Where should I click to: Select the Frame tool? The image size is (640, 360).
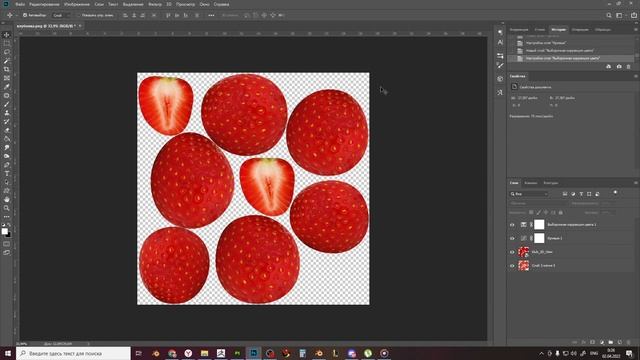[x=7, y=78]
